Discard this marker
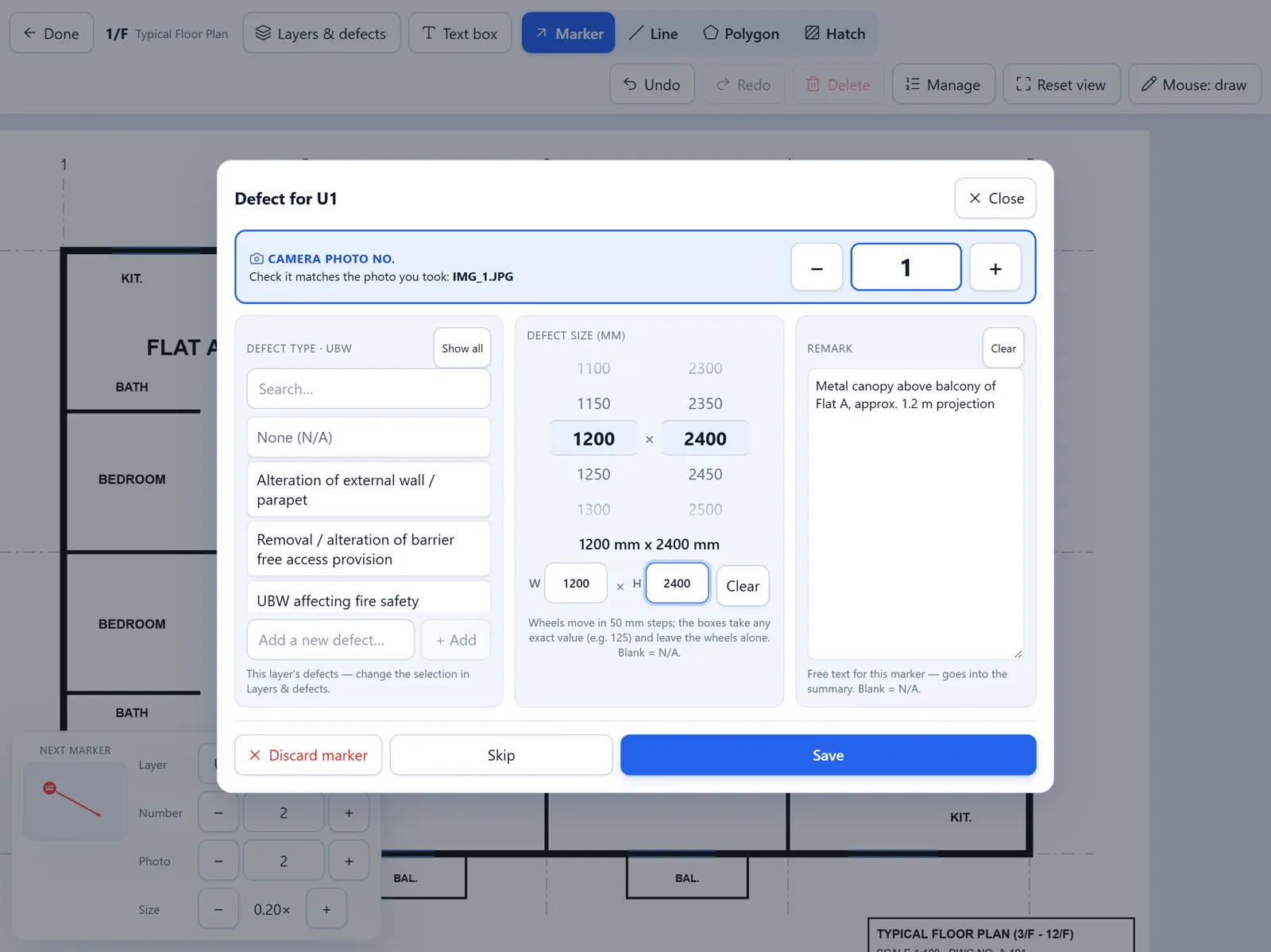 point(308,755)
